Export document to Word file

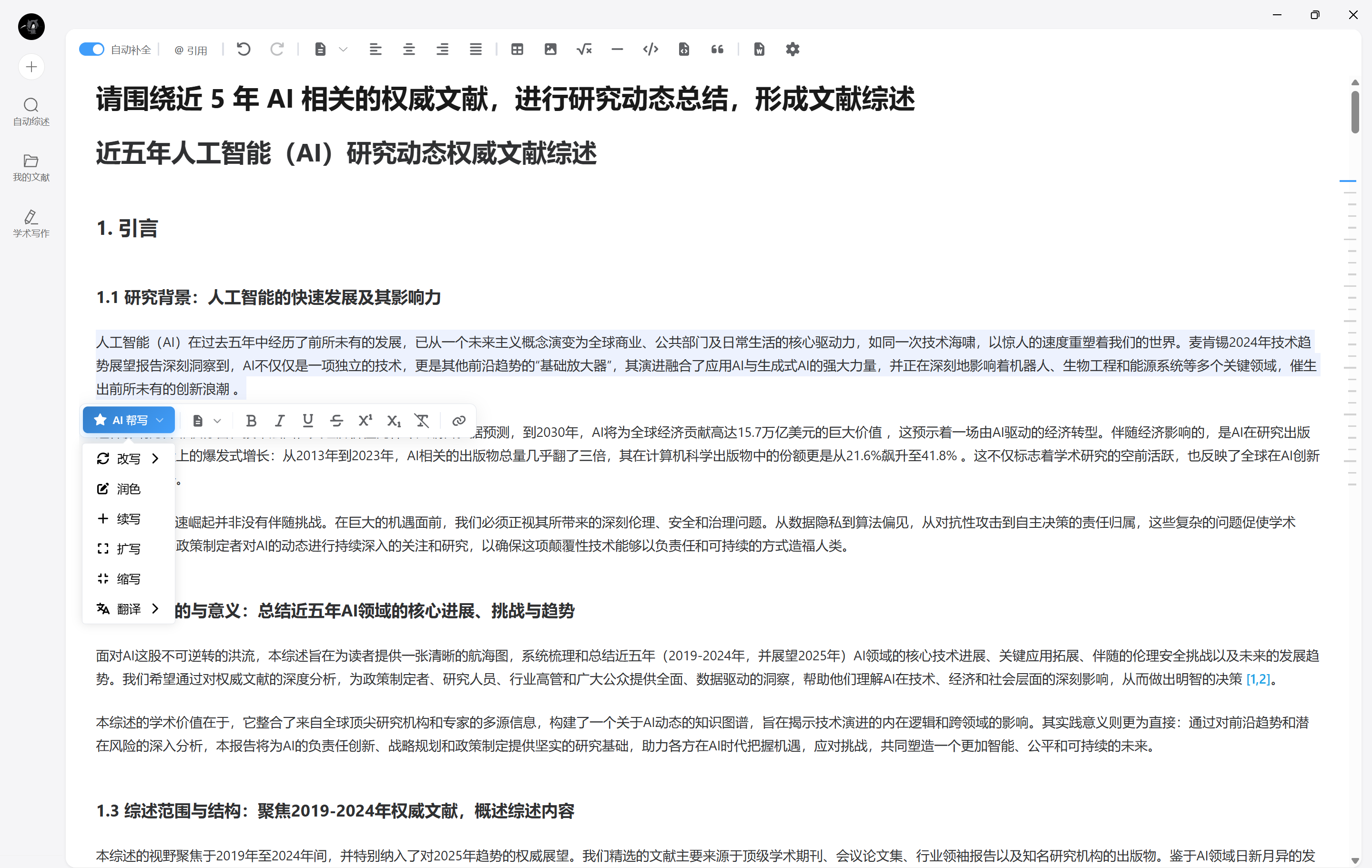[759, 50]
